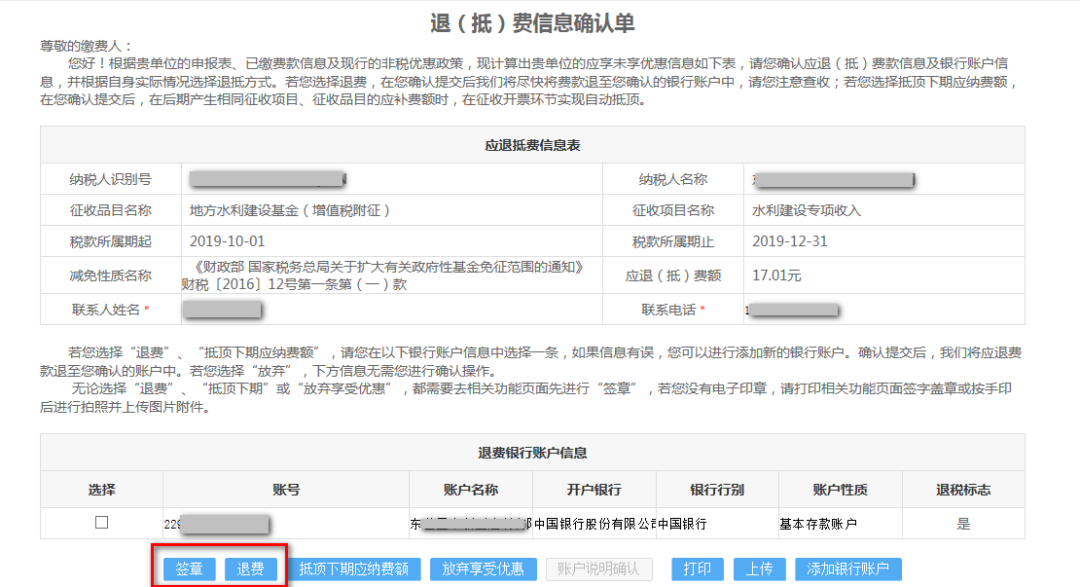Tick the bank account row checkbox

click(102, 523)
